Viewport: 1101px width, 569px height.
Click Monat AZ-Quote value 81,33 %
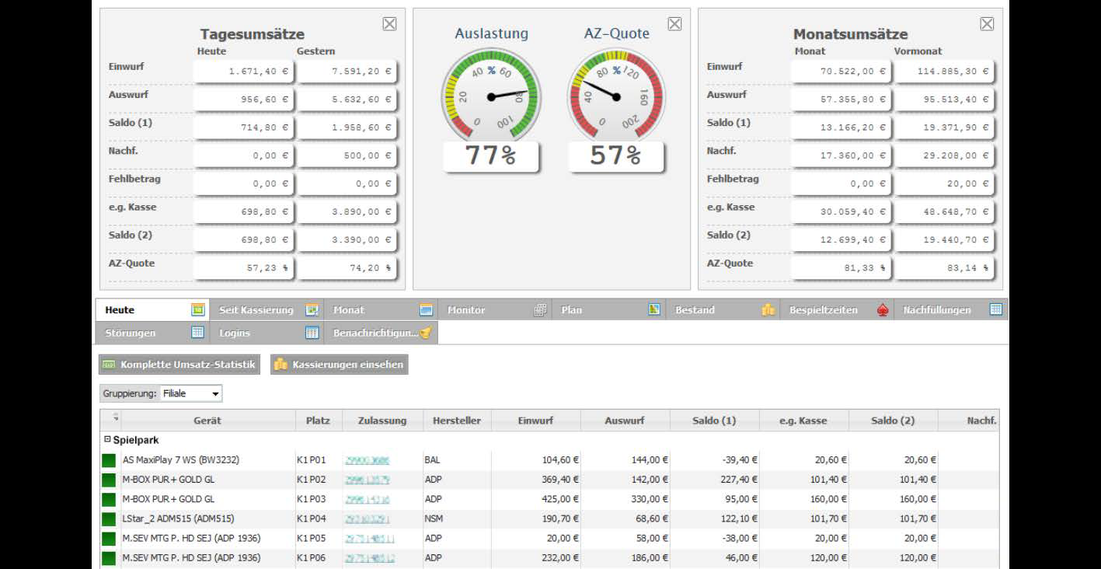(x=841, y=268)
